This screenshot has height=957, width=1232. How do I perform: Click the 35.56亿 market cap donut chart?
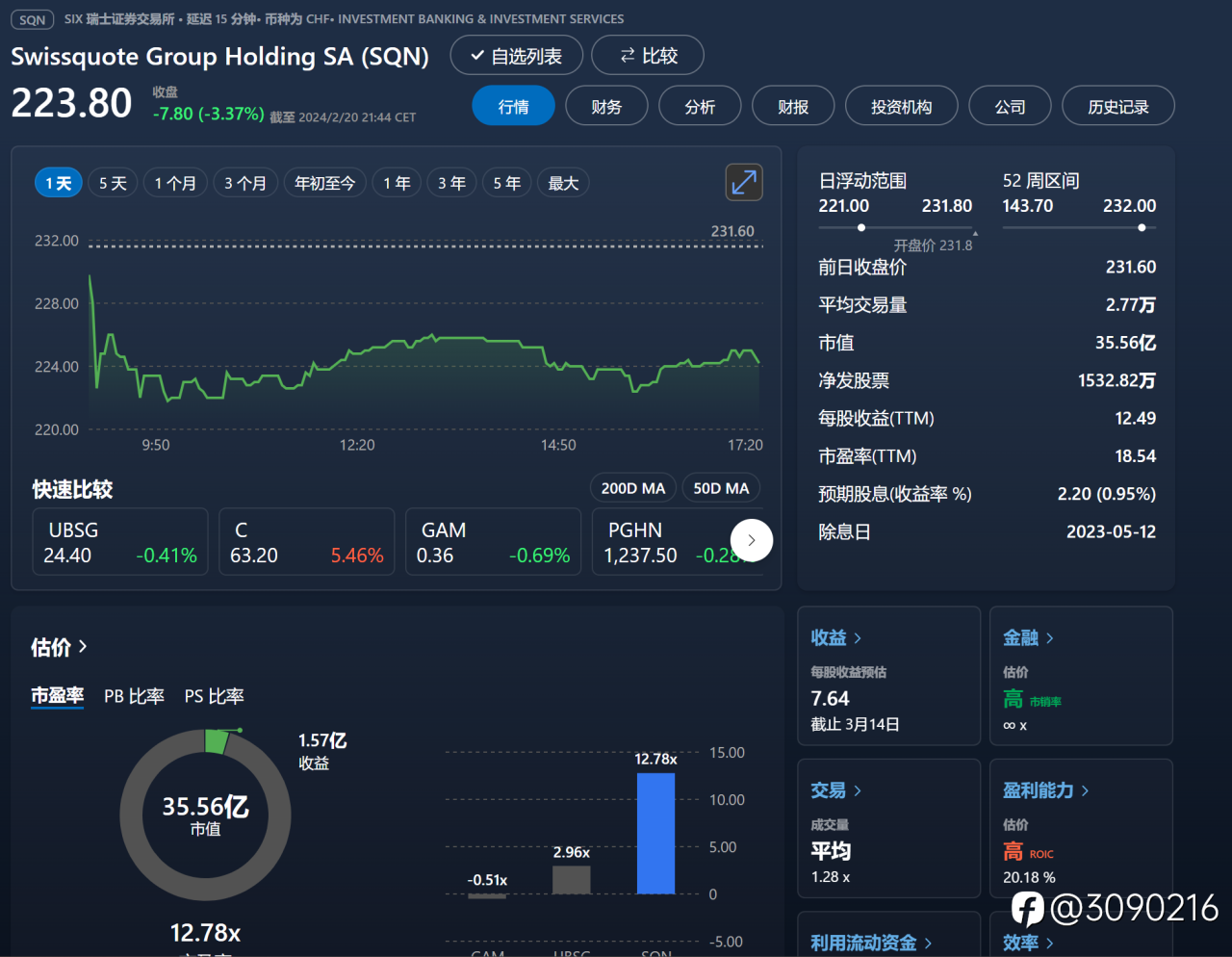[205, 815]
